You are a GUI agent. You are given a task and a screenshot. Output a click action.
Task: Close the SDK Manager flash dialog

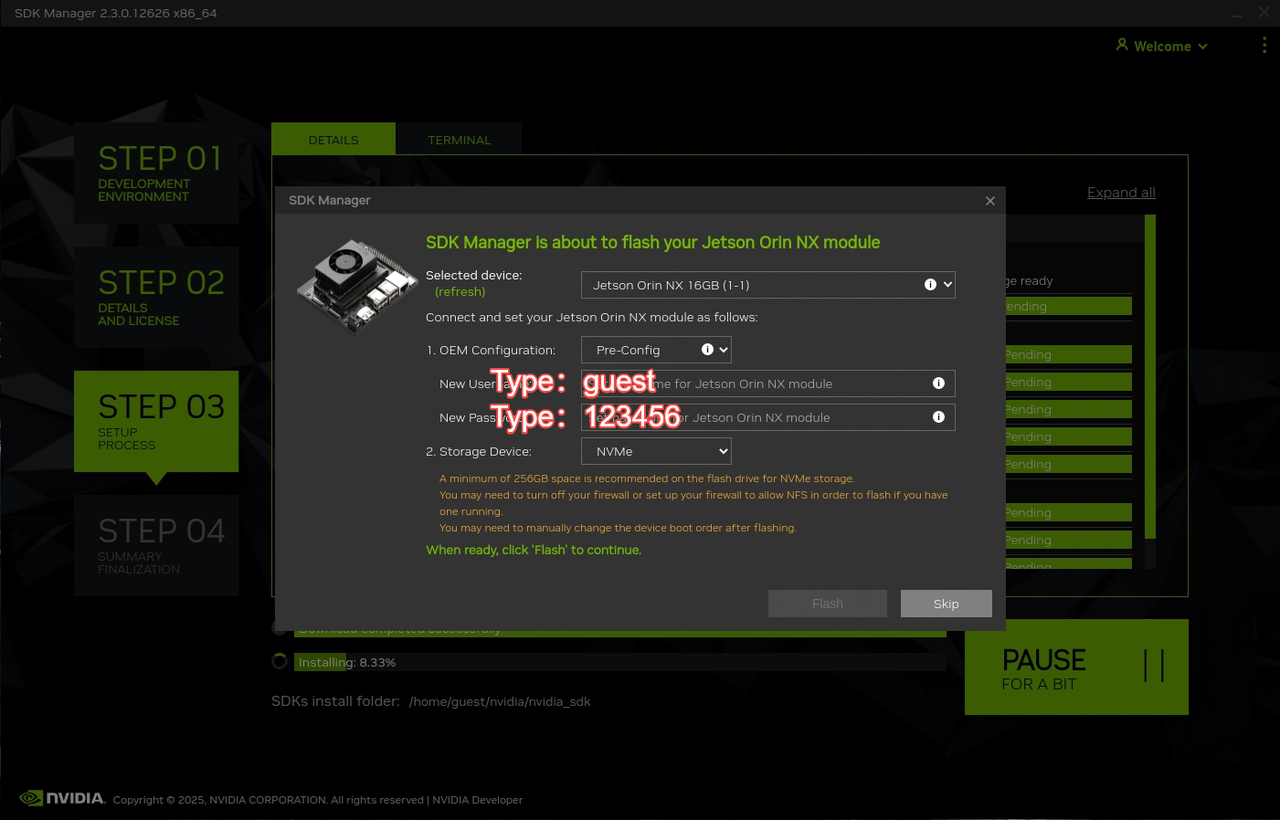coord(990,201)
